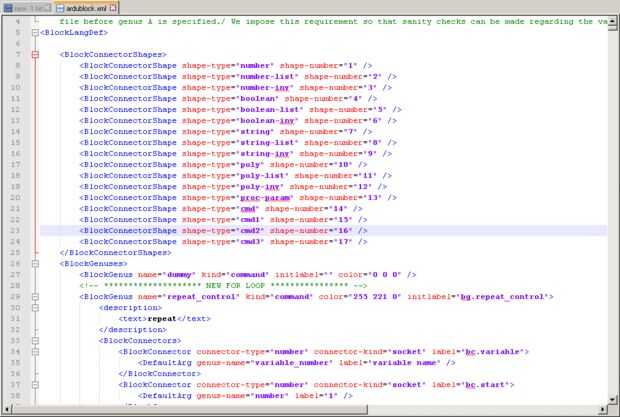Collapse the BlockGenuses fold marker
The height and width of the screenshot is (417, 620).
click(35, 264)
